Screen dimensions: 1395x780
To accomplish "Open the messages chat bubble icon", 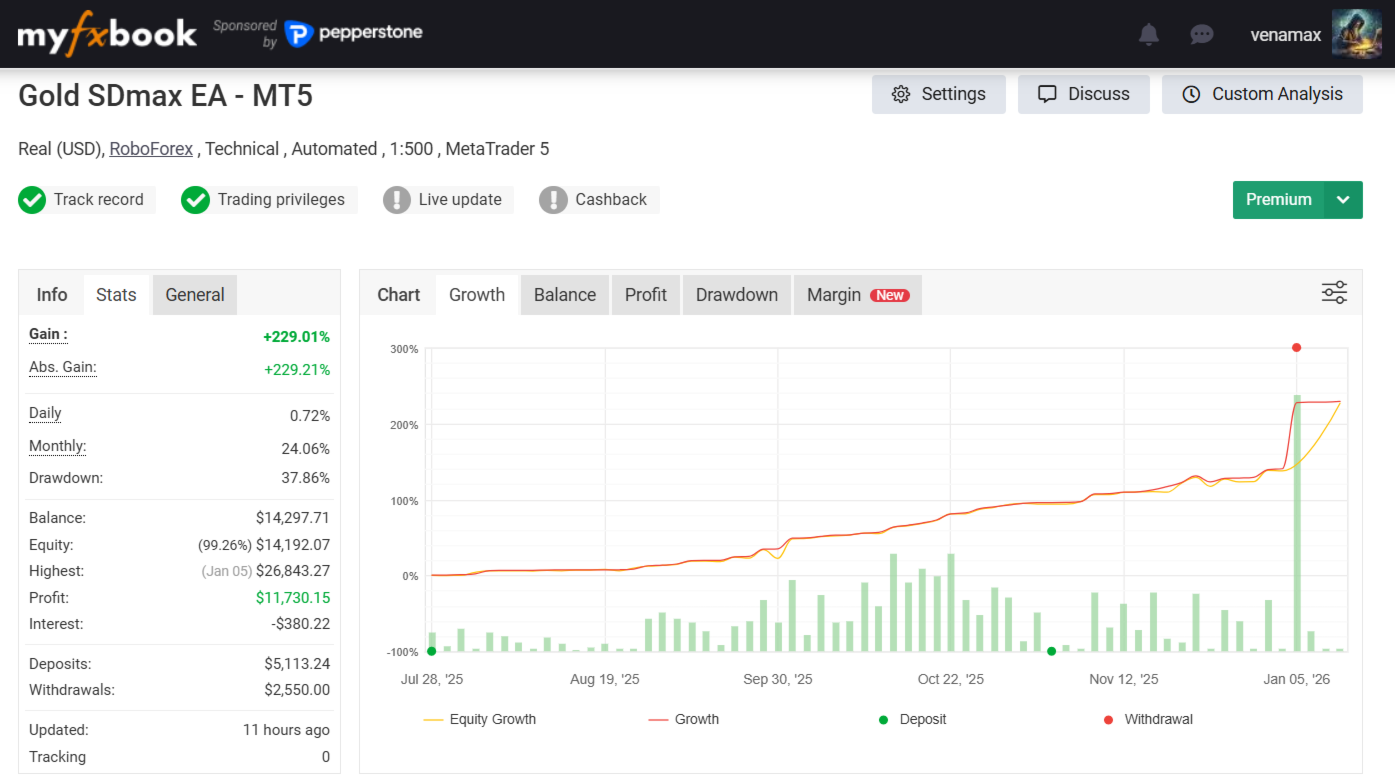I will 1202,35.
